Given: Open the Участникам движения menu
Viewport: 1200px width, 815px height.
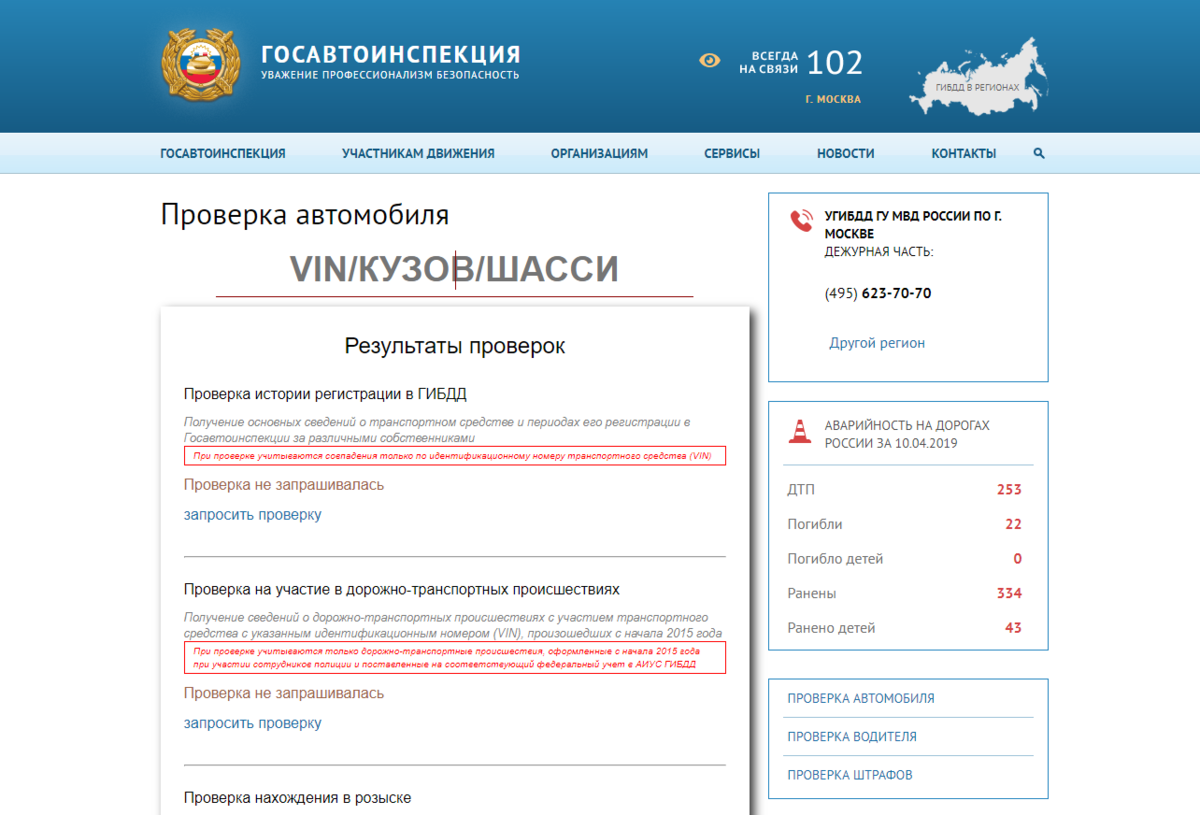Looking at the screenshot, I should tap(418, 153).
